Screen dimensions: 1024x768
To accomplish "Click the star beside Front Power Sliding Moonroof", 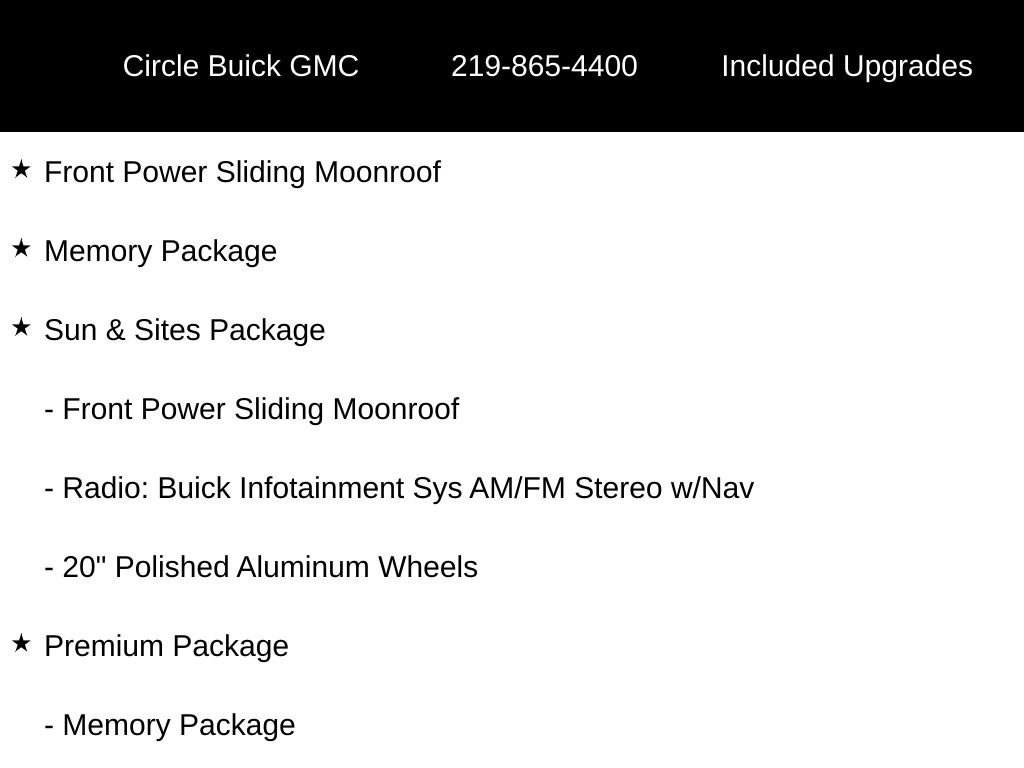I will point(21,170).
